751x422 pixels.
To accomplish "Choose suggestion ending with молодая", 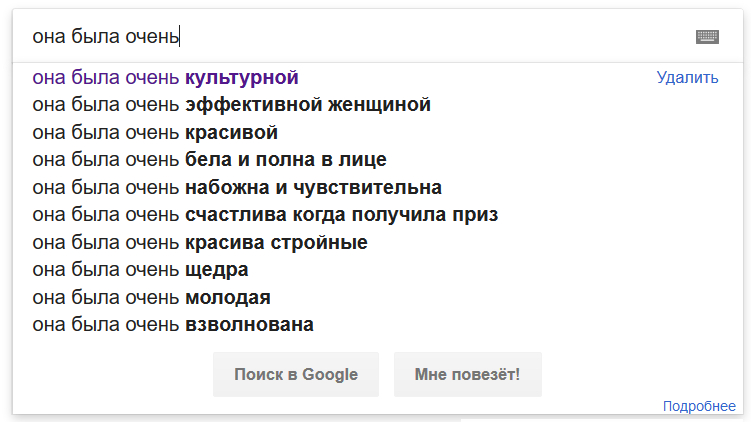I will [x=151, y=298].
